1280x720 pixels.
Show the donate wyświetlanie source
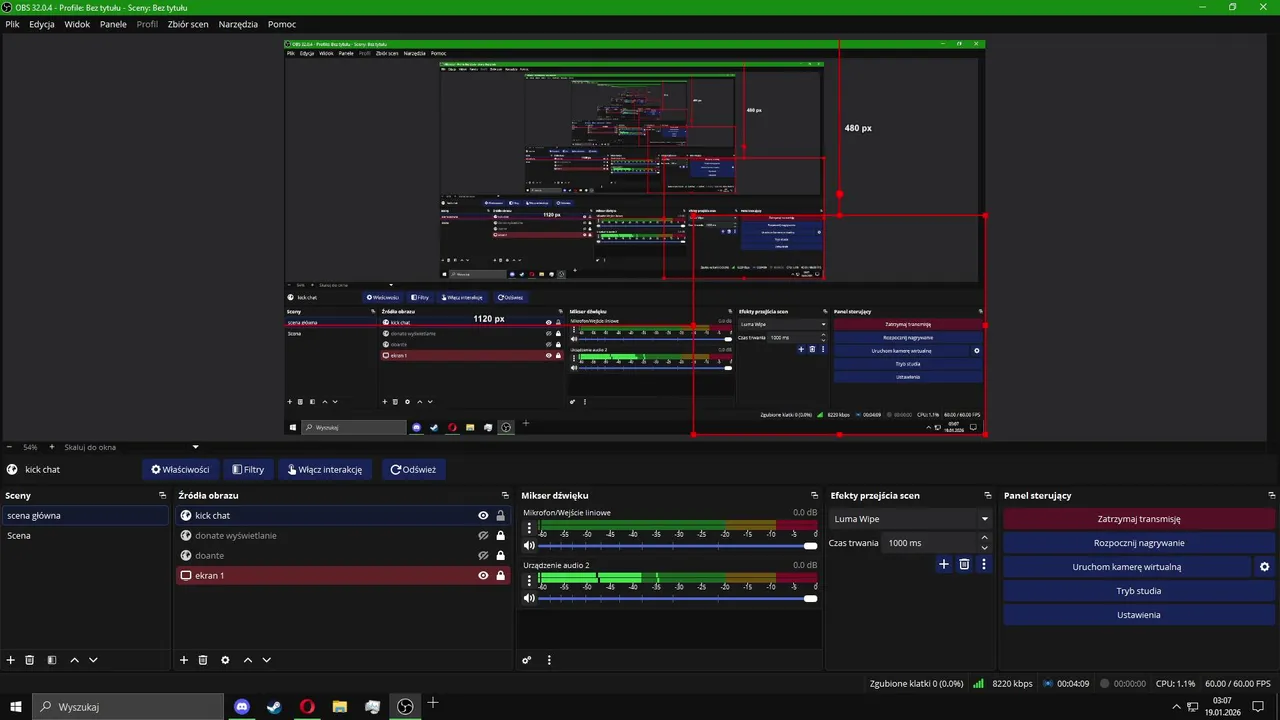pos(483,536)
